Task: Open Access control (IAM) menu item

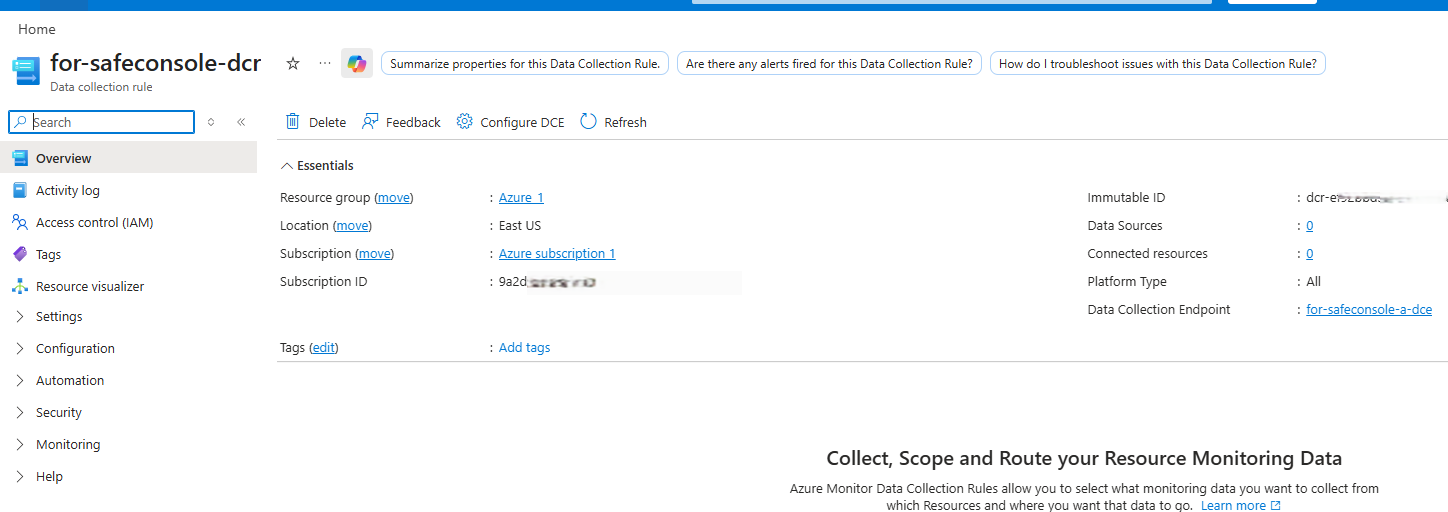Action: [x=94, y=222]
